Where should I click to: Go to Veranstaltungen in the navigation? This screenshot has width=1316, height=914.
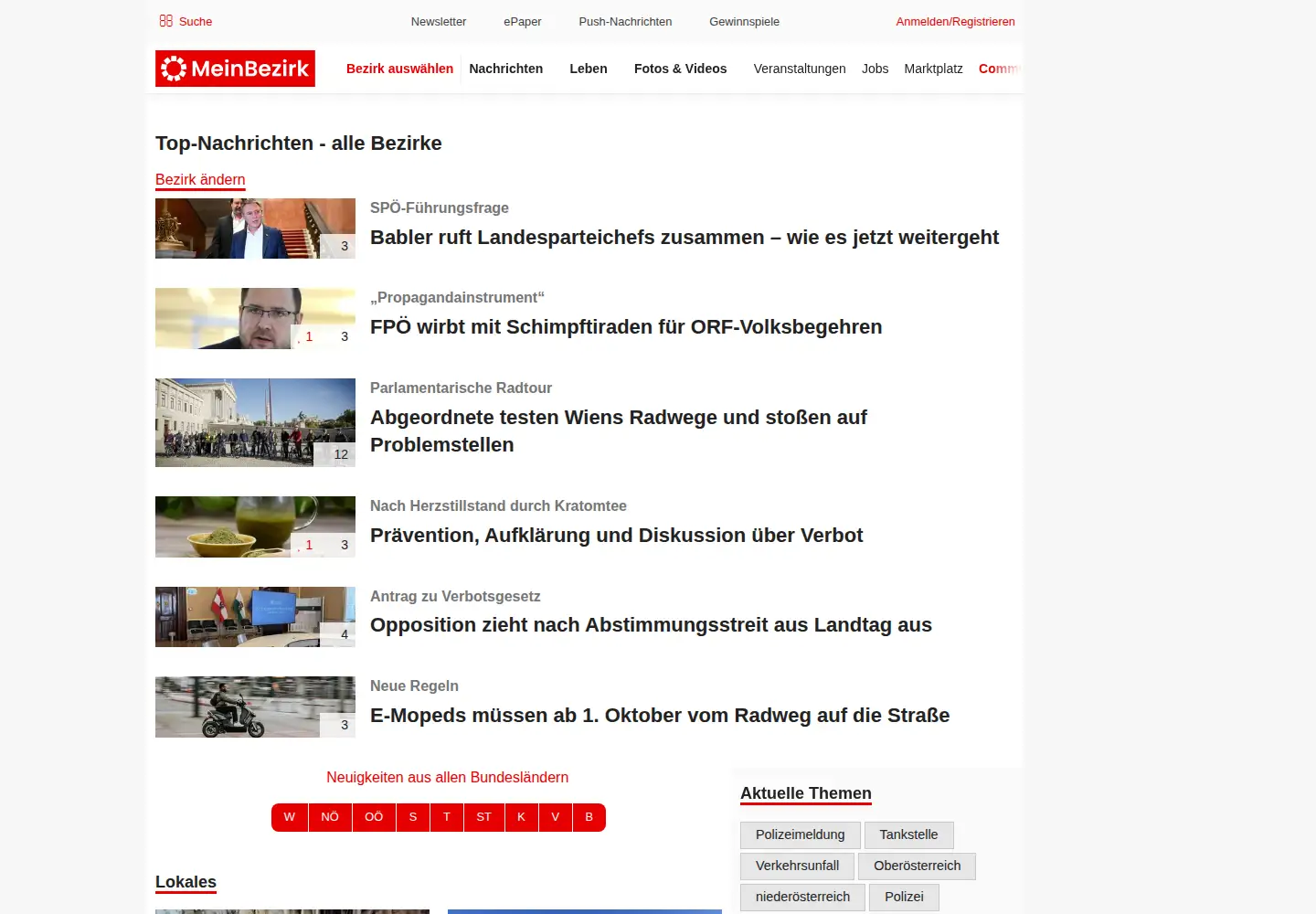800,69
